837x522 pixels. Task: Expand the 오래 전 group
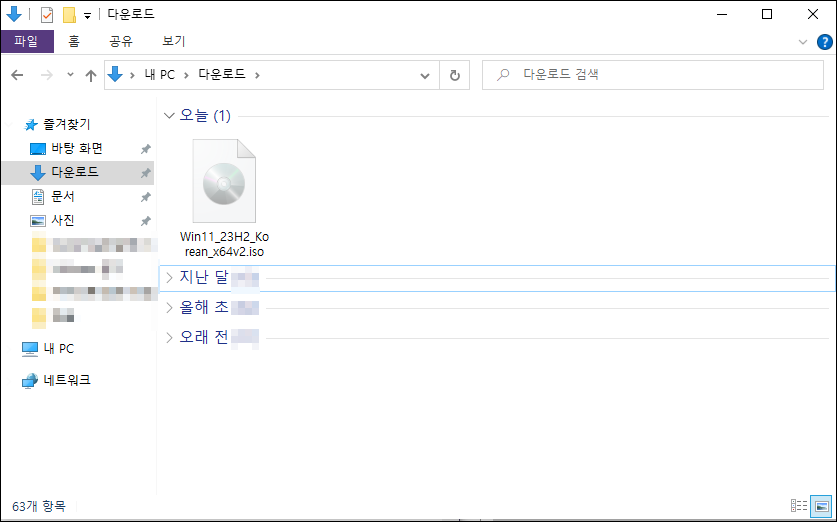point(169,337)
